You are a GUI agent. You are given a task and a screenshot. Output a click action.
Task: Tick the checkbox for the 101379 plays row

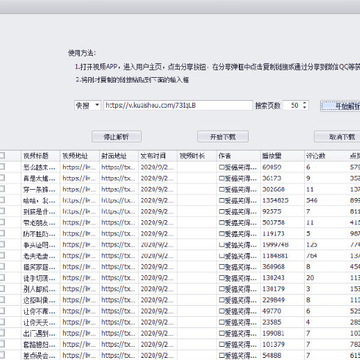[x=2, y=344]
